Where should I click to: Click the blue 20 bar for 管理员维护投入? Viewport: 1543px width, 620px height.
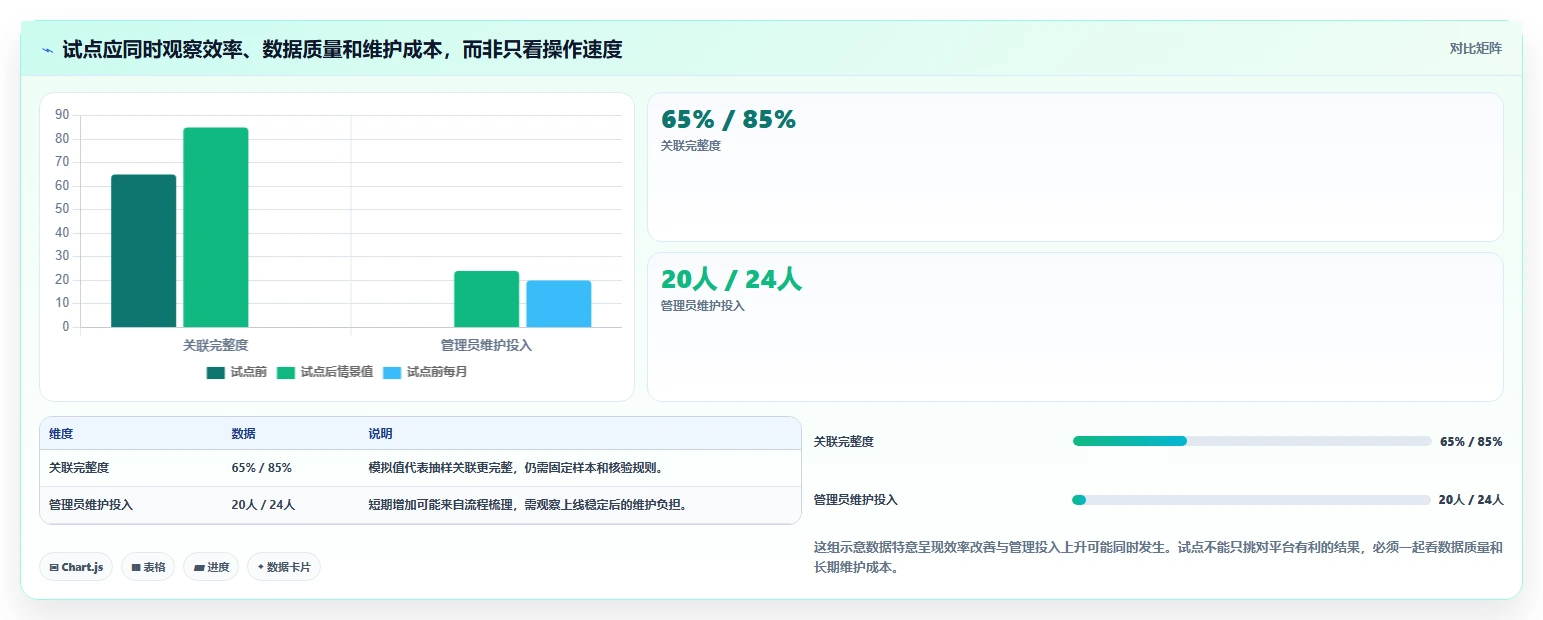[559, 304]
